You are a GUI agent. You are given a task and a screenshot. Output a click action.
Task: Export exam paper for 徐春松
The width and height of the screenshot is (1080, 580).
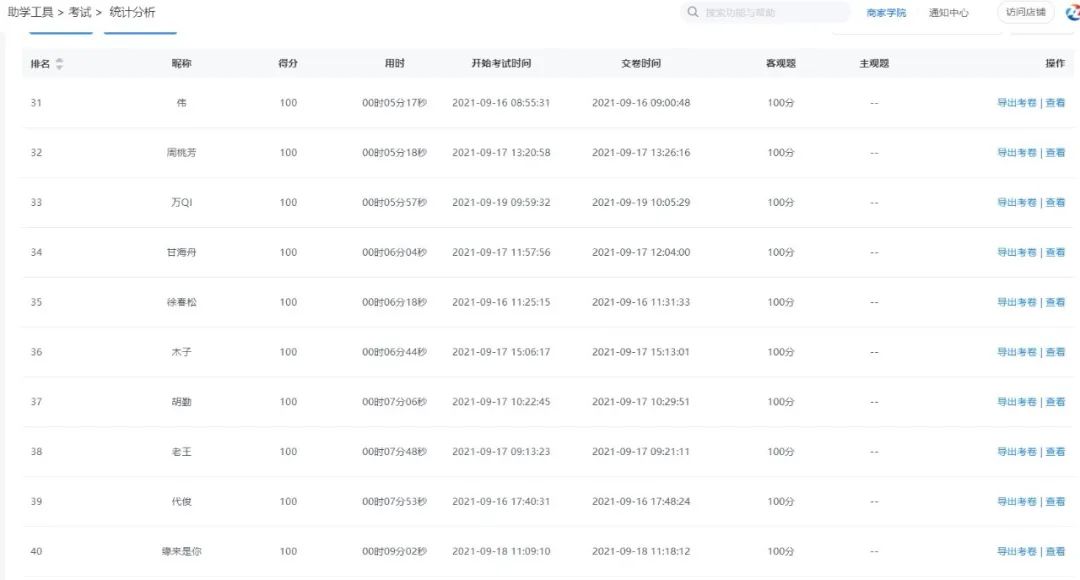point(1016,303)
